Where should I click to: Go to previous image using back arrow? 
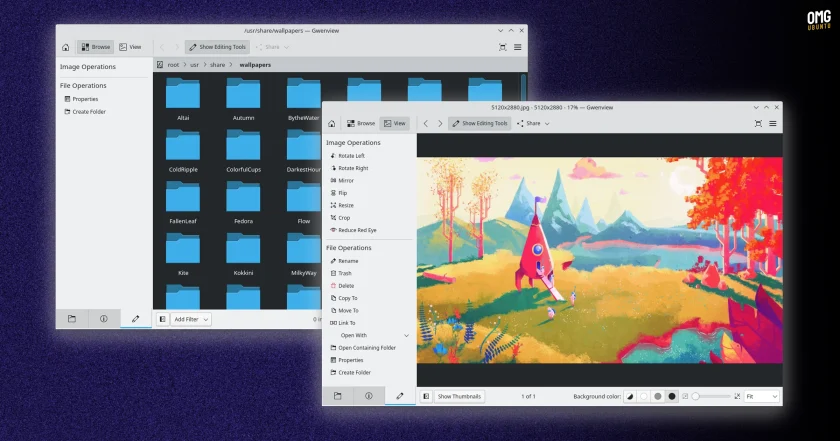coord(426,123)
